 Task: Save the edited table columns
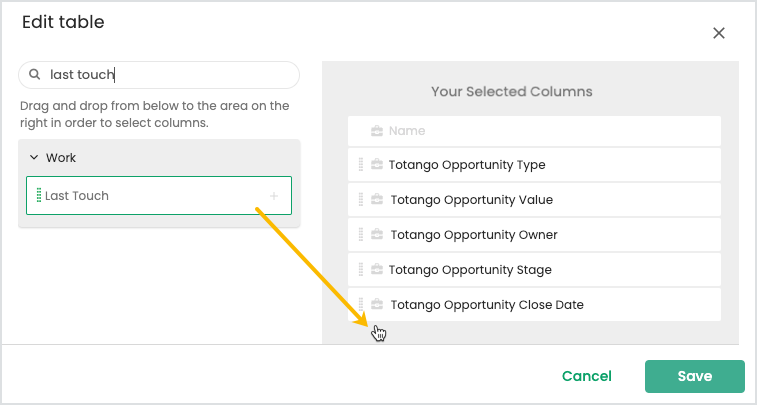(x=695, y=377)
